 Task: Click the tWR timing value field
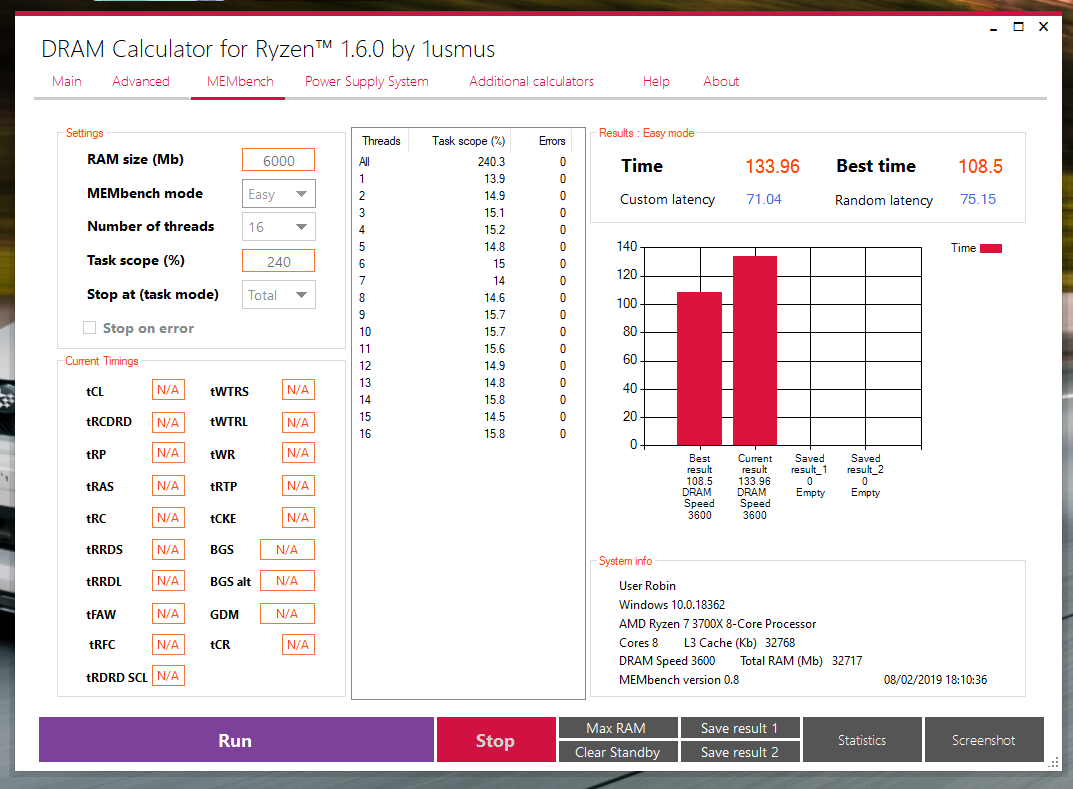(298, 453)
